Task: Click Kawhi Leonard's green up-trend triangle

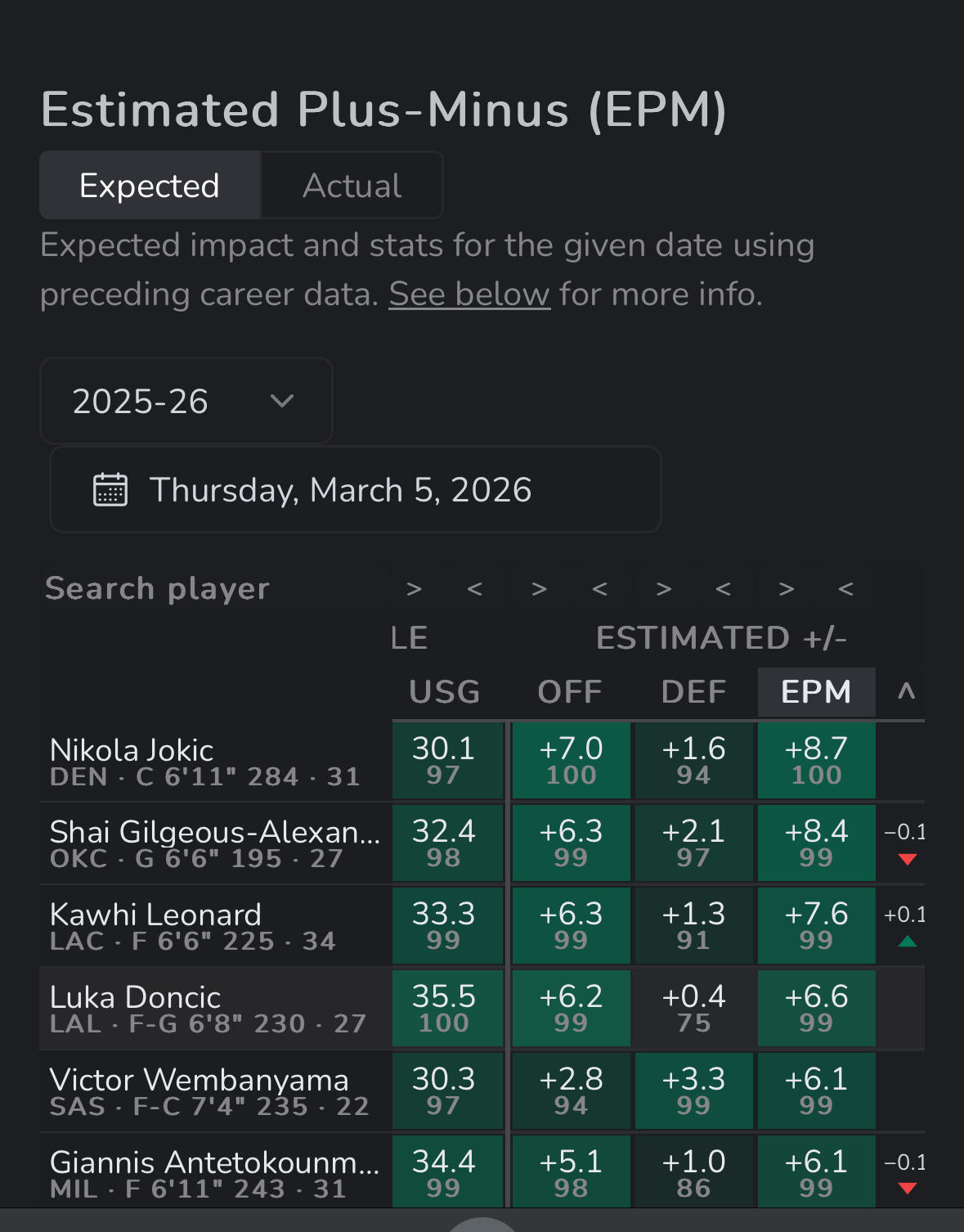Action: (907, 942)
